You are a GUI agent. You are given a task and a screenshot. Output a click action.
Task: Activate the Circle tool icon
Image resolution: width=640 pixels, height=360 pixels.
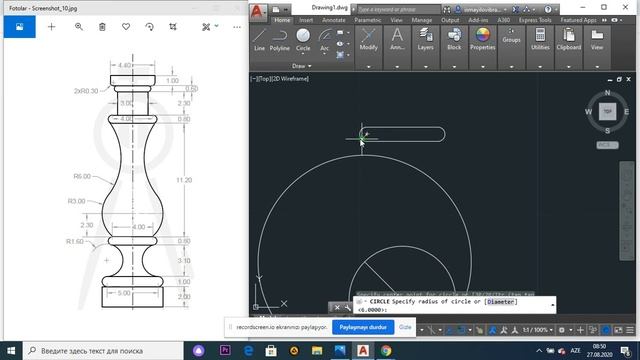coord(303,36)
